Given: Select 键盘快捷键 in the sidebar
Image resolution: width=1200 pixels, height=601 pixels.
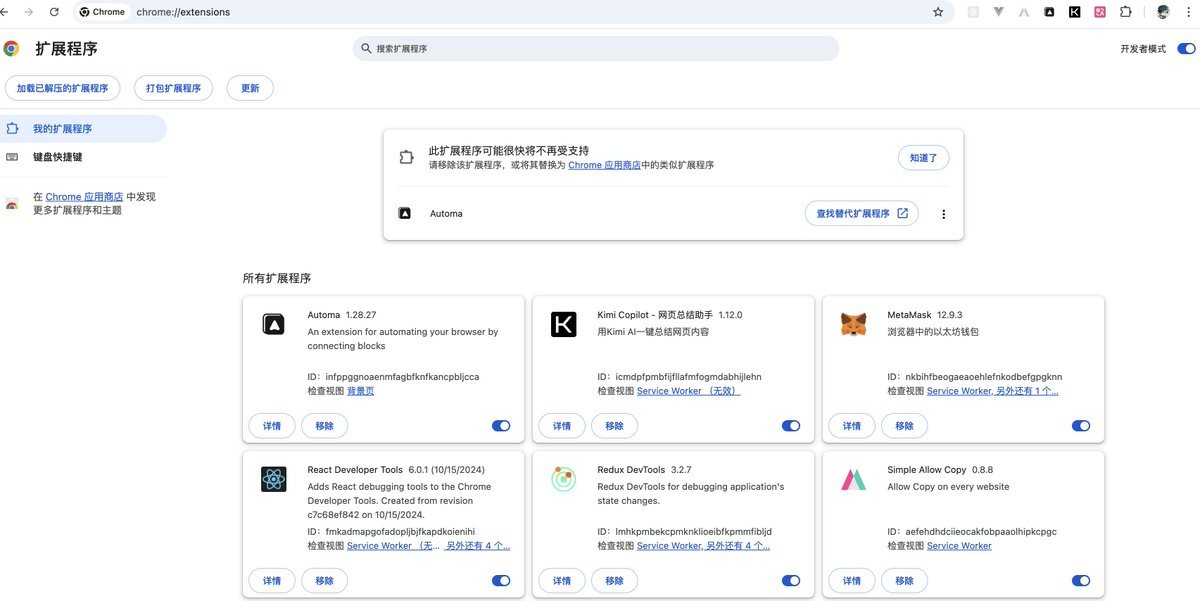Looking at the screenshot, I should [83, 157].
